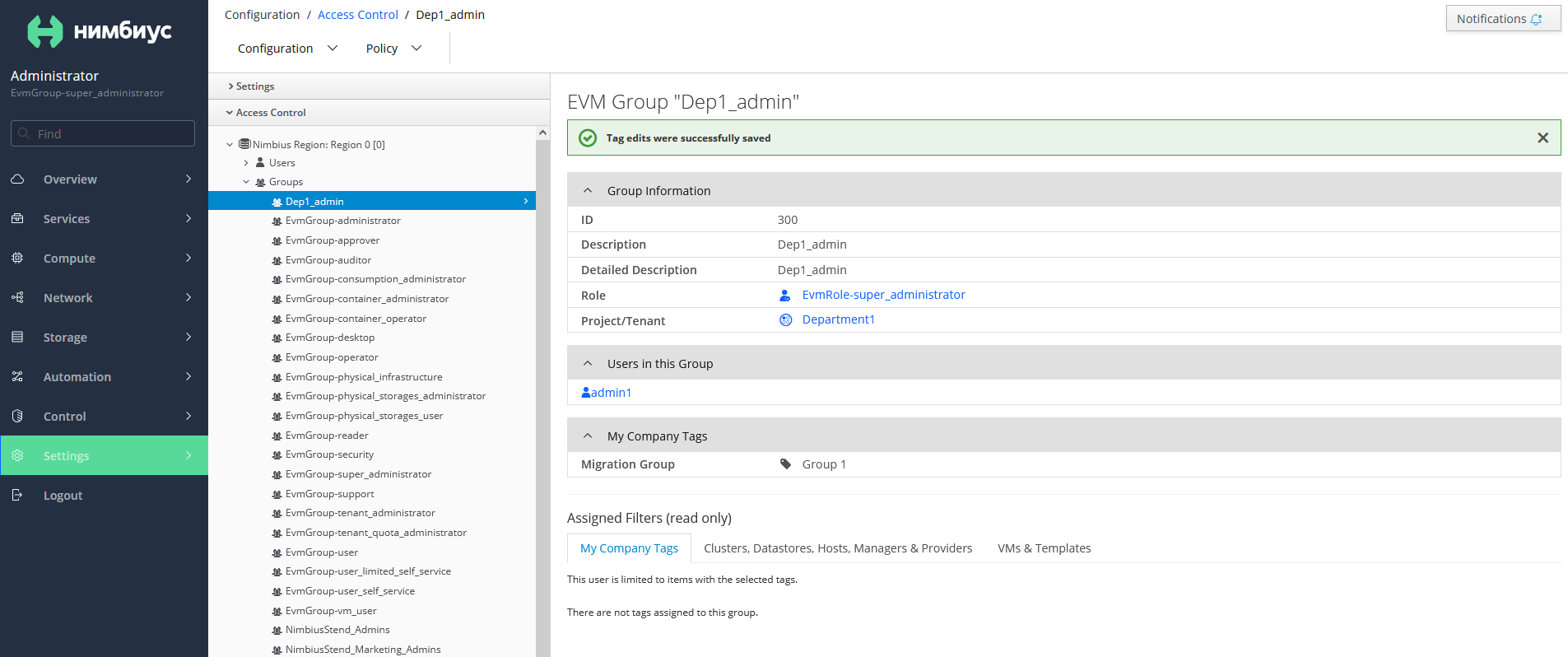
Task: Click the Users person icon in the tree
Action: tap(260, 162)
